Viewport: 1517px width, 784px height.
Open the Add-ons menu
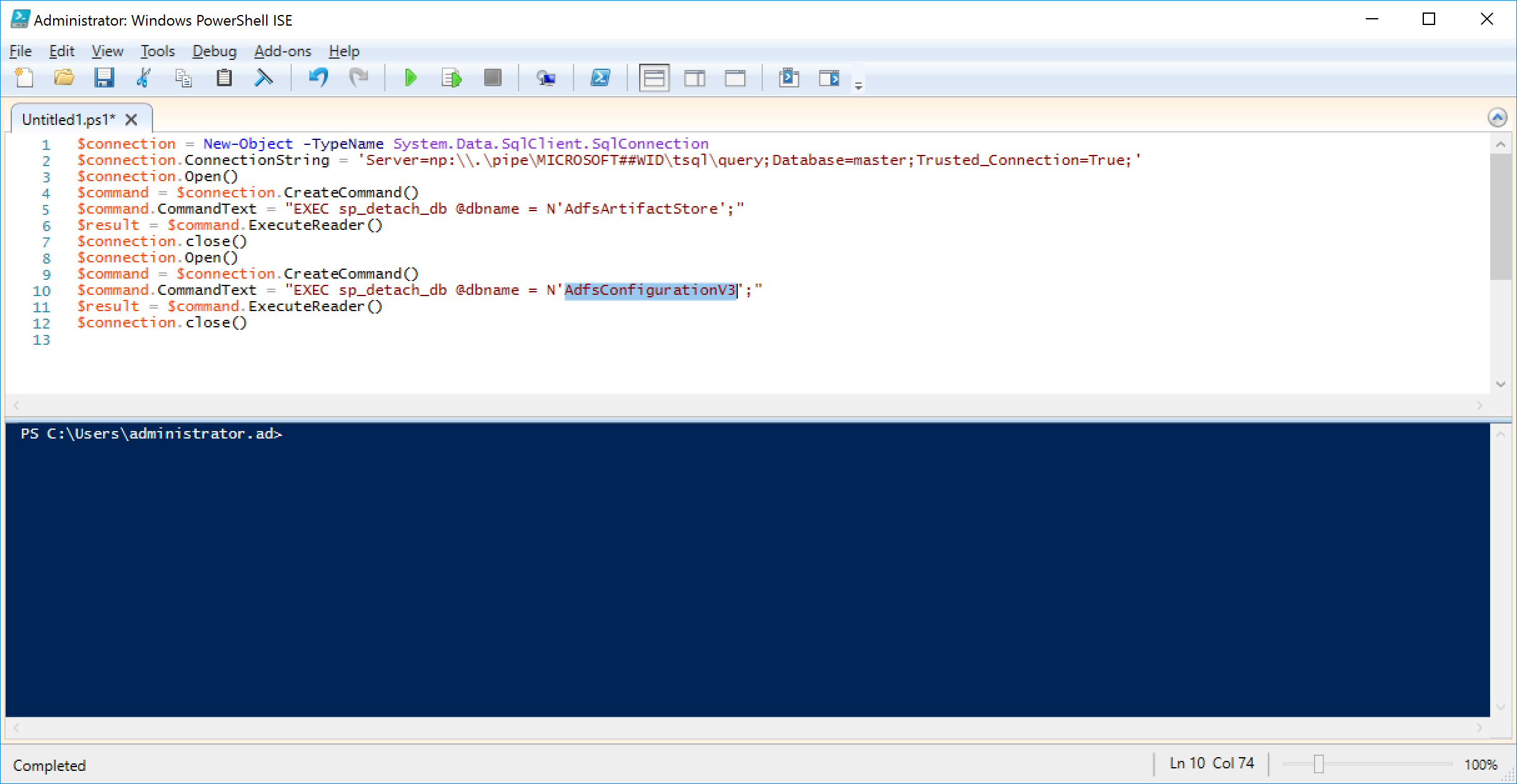[x=282, y=51]
